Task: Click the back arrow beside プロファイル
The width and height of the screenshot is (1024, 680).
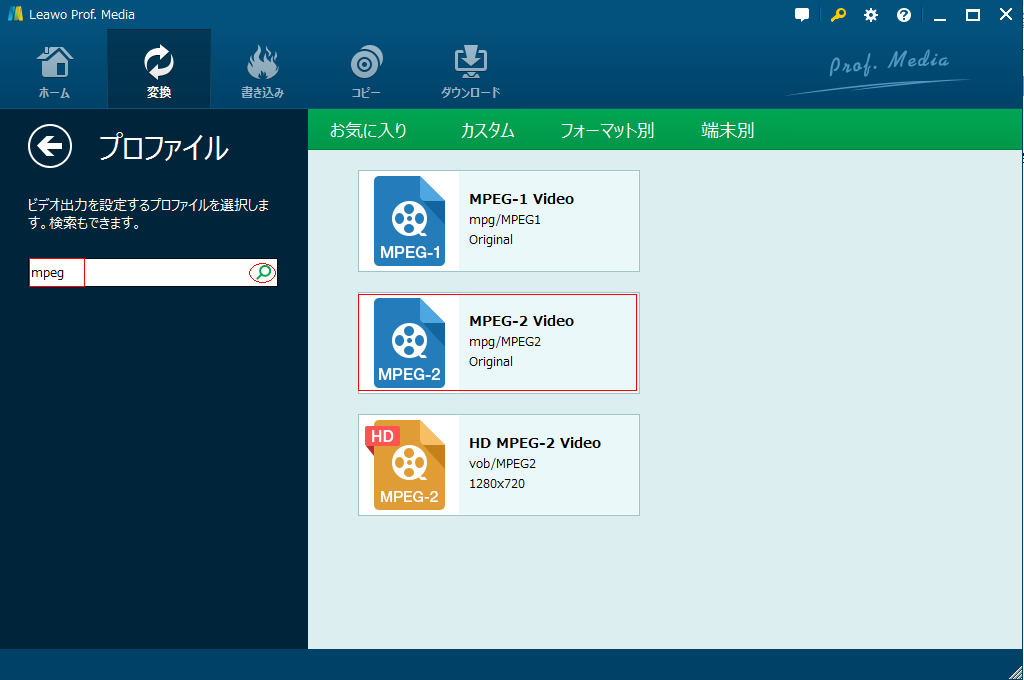Action: coord(50,147)
